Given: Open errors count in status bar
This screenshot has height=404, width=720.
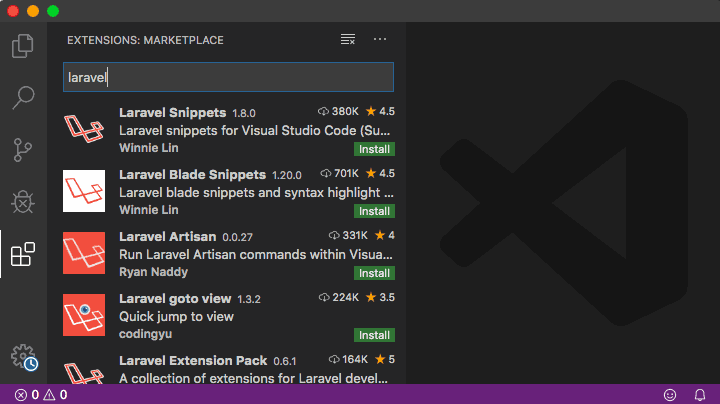Looking at the screenshot, I should (27, 395).
